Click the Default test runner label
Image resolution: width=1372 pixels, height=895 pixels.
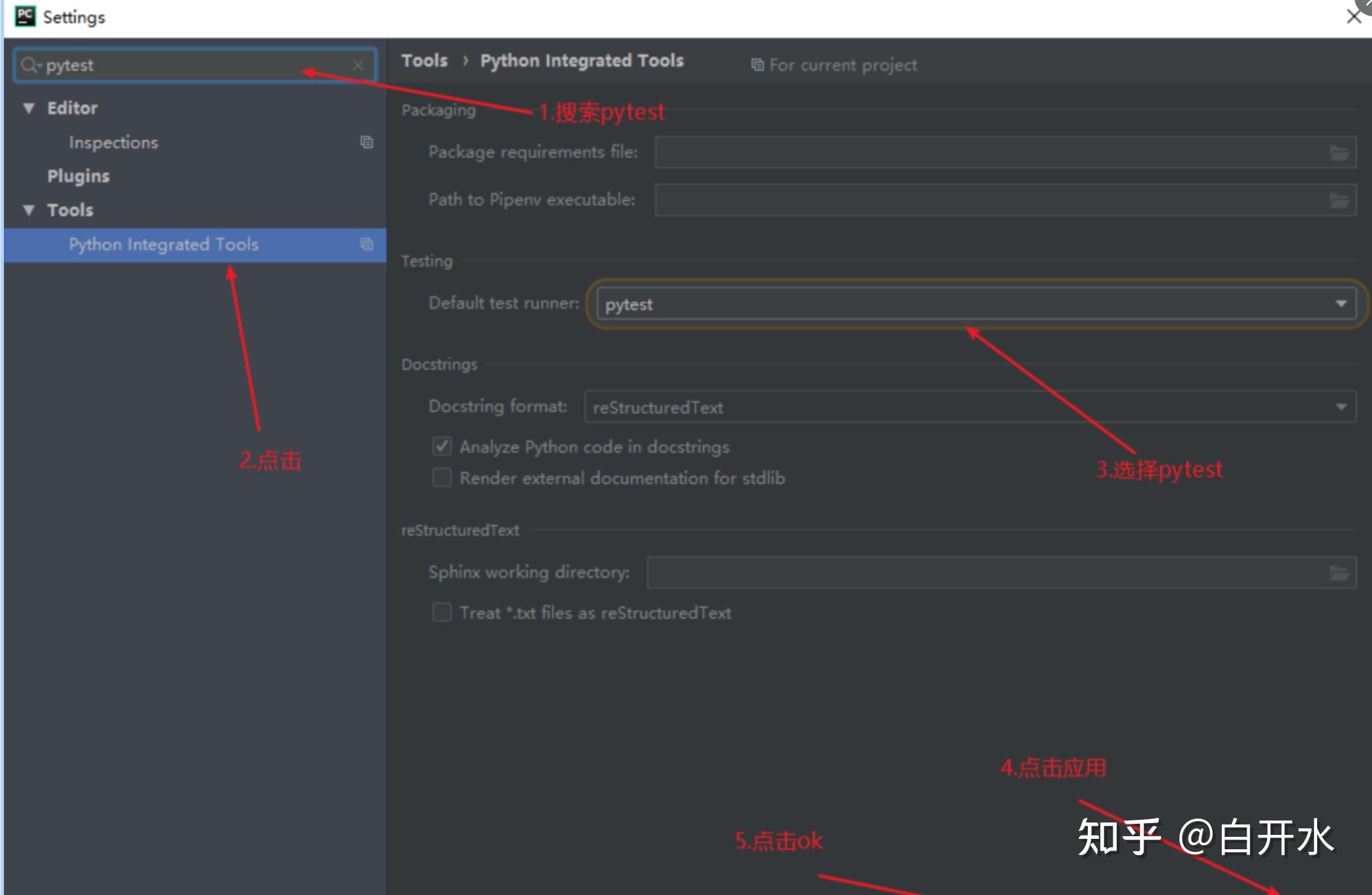pyautogui.click(x=504, y=303)
